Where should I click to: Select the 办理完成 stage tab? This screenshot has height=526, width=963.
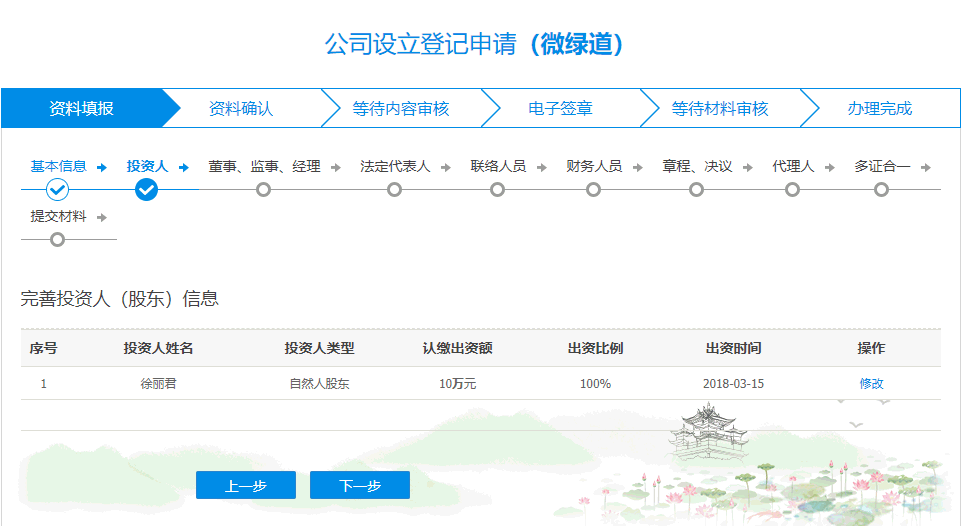(879, 108)
